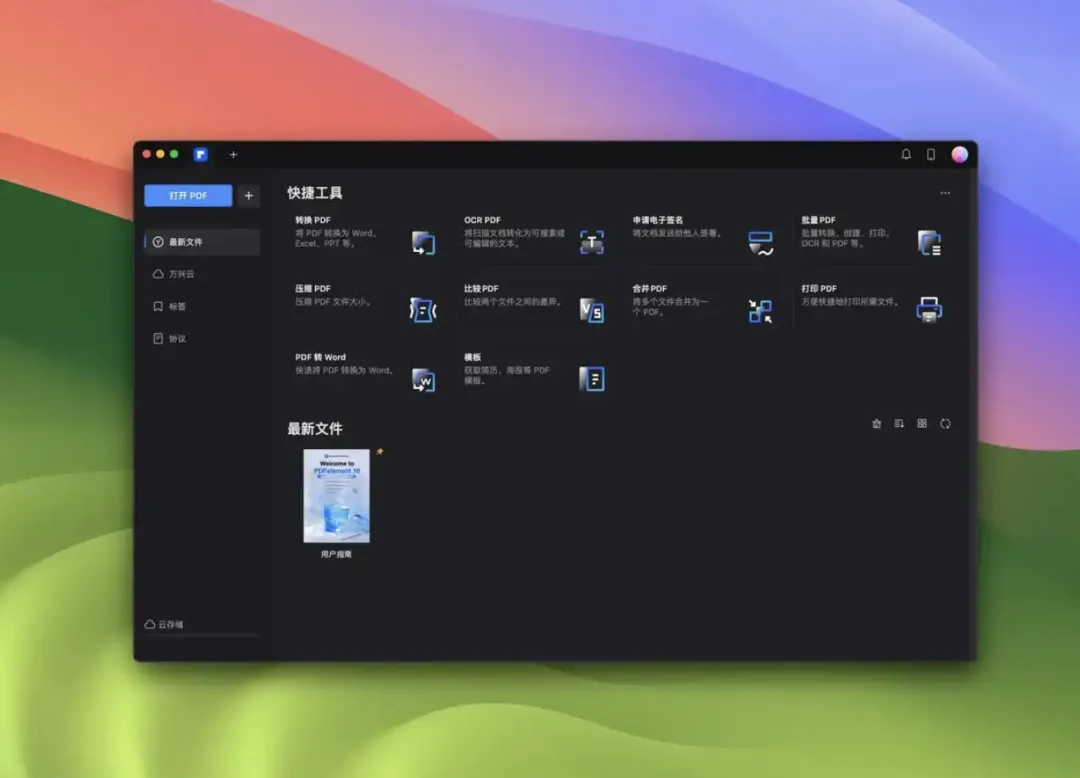Viewport: 1080px width, 778px height.
Task: Click the 打印 PDF title text
Action: pyautogui.click(x=819, y=288)
